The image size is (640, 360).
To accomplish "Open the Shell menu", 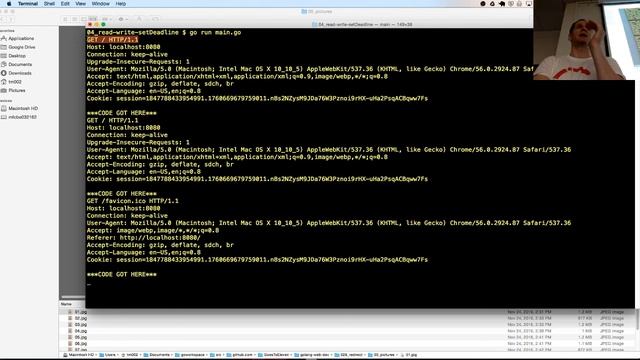I will 49,4.
